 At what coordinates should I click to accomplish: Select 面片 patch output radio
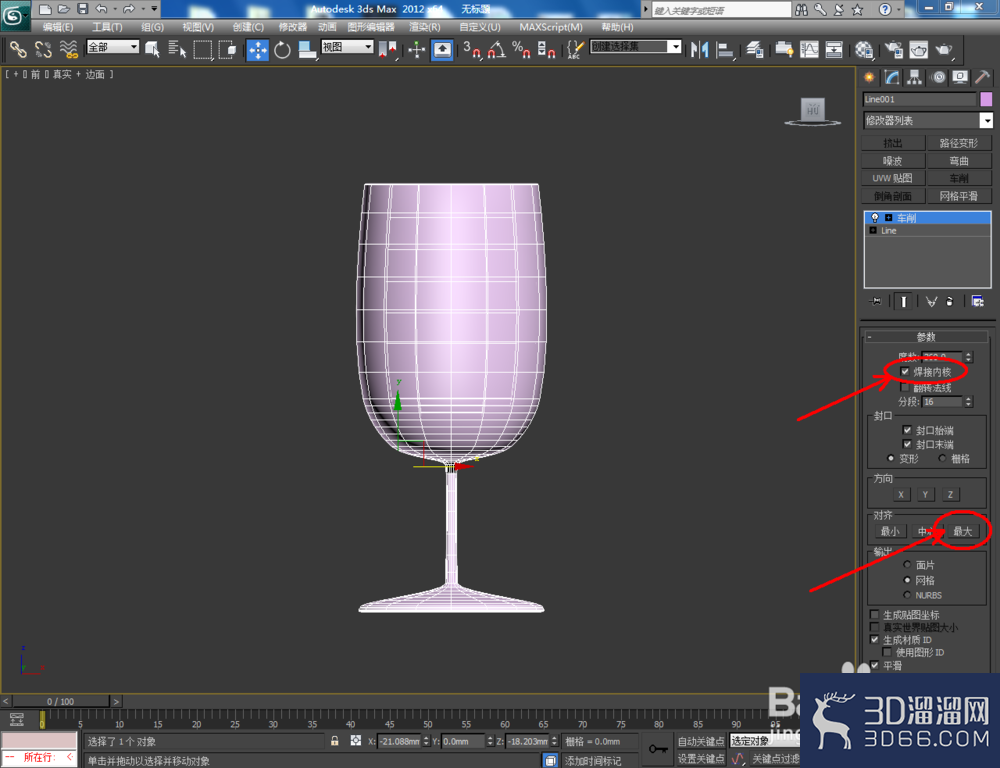[907, 565]
